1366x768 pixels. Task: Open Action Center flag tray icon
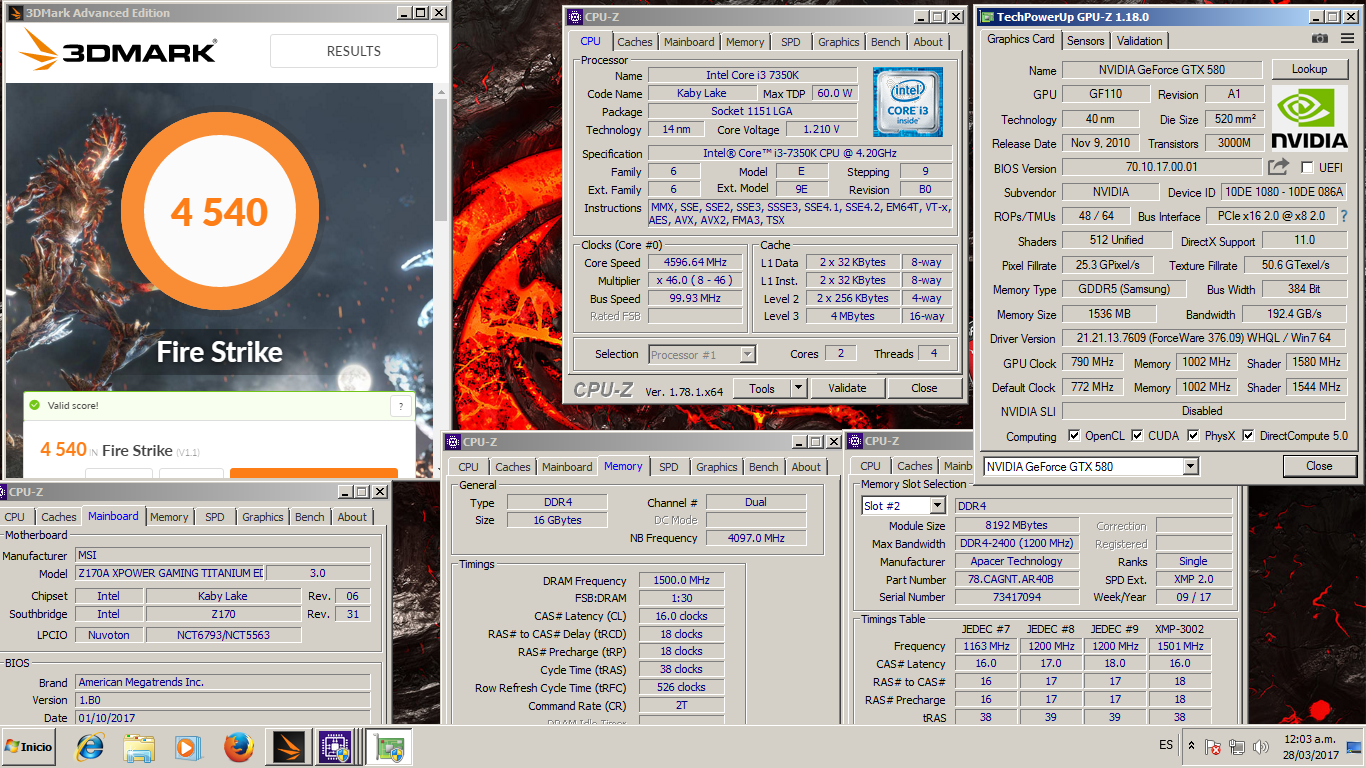1213,747
